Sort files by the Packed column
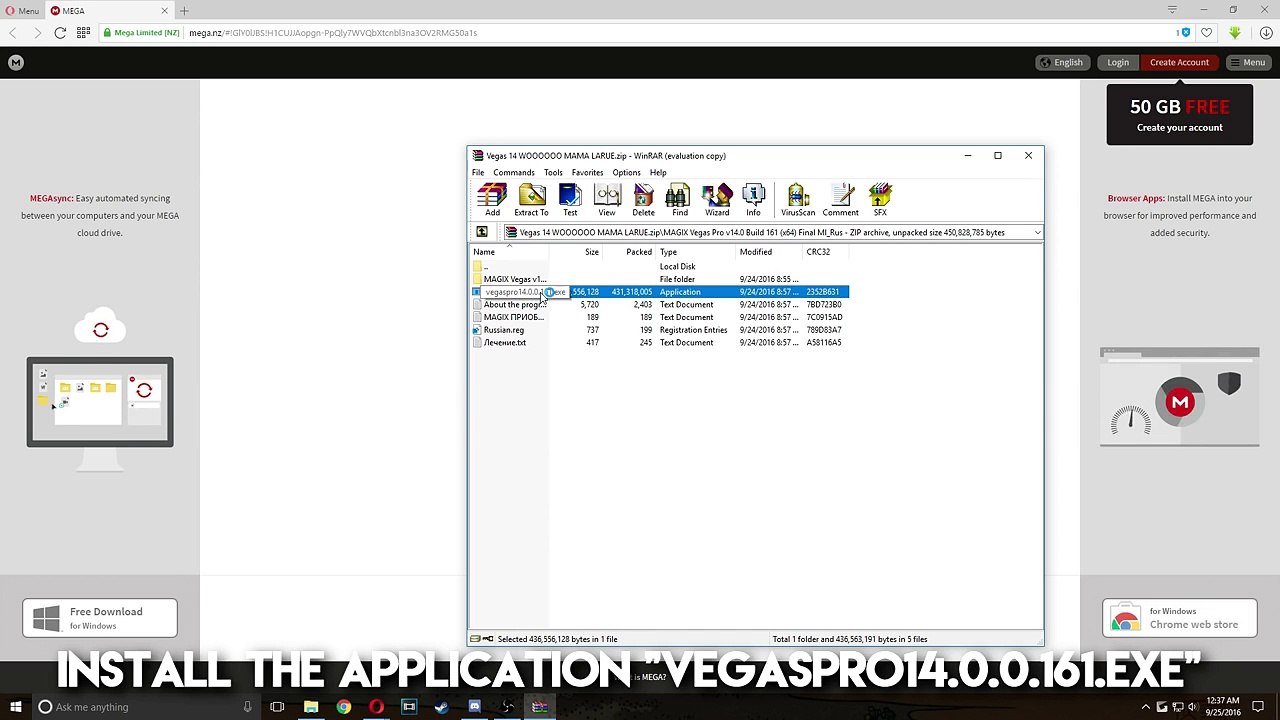The width and height of the screenshot is (1280, 720). click(629, 252)
